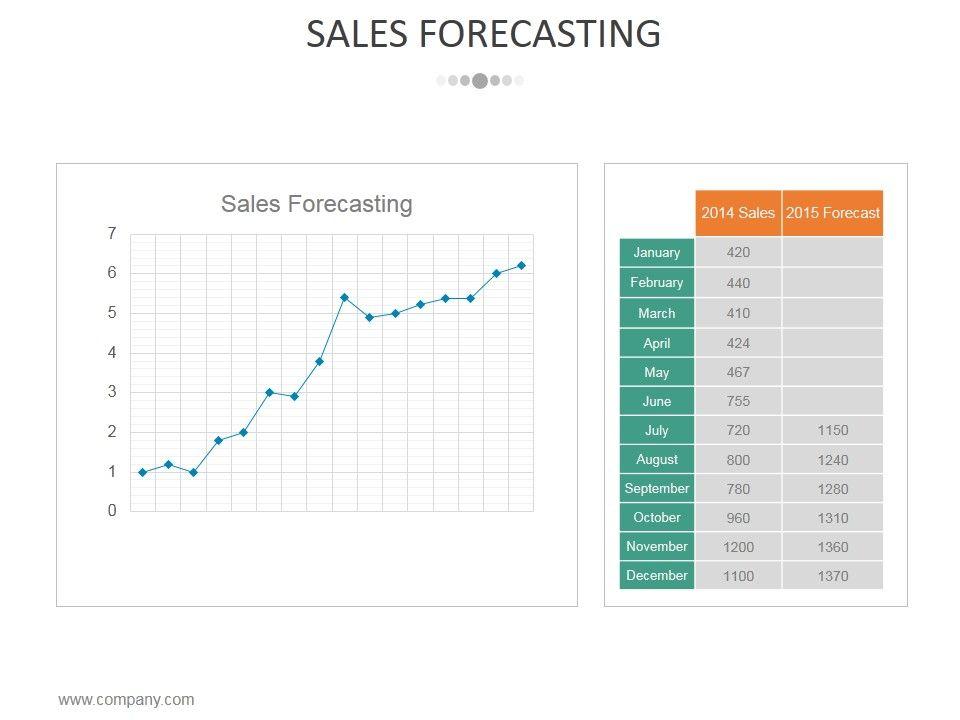
Task: Select the y-axis label 7
Action: click(x=112, y=234)
